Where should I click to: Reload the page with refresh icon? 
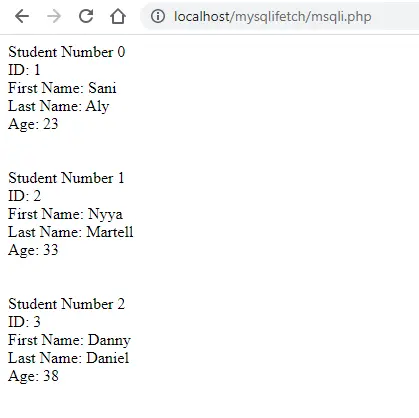pos(86,16)
